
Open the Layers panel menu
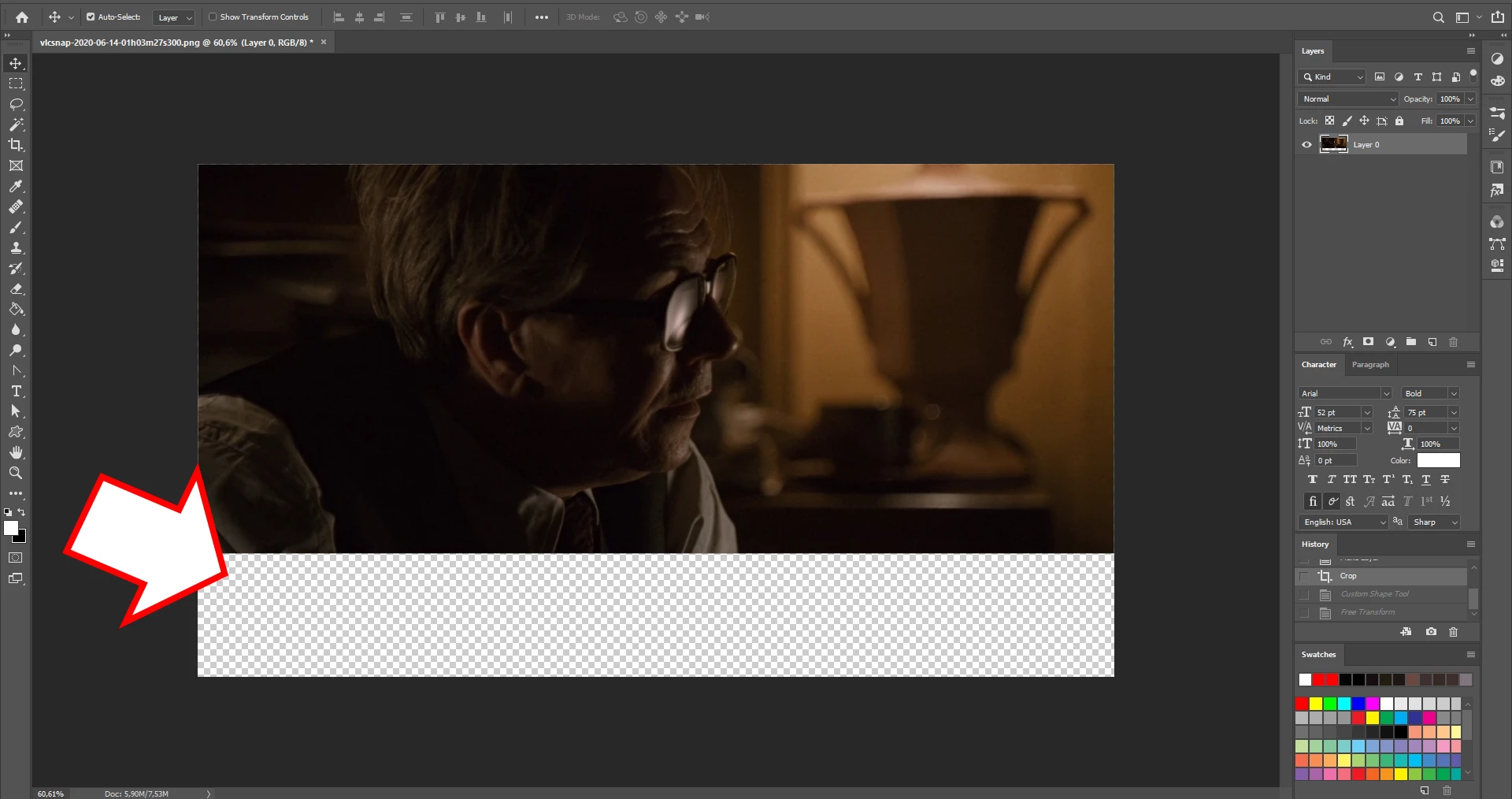1470,51
